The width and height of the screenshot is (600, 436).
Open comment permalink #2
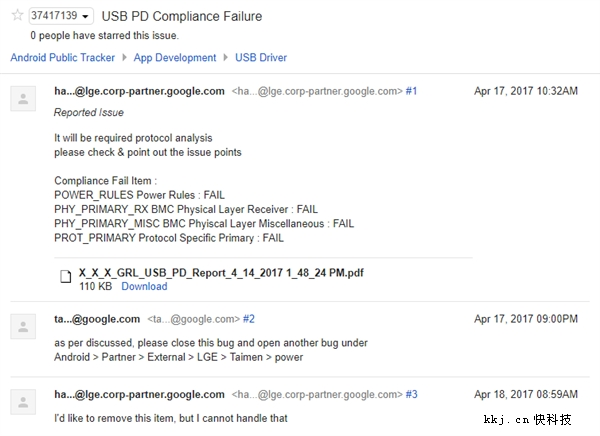(x=248, y=320)
